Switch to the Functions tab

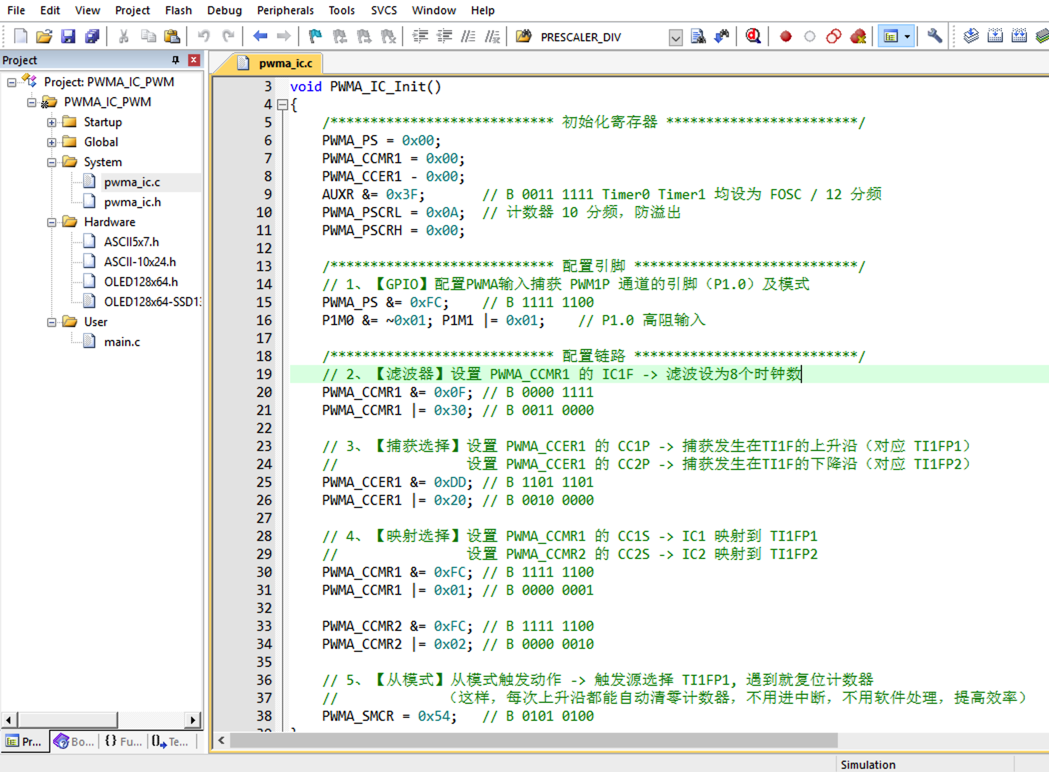coord(123,741)
